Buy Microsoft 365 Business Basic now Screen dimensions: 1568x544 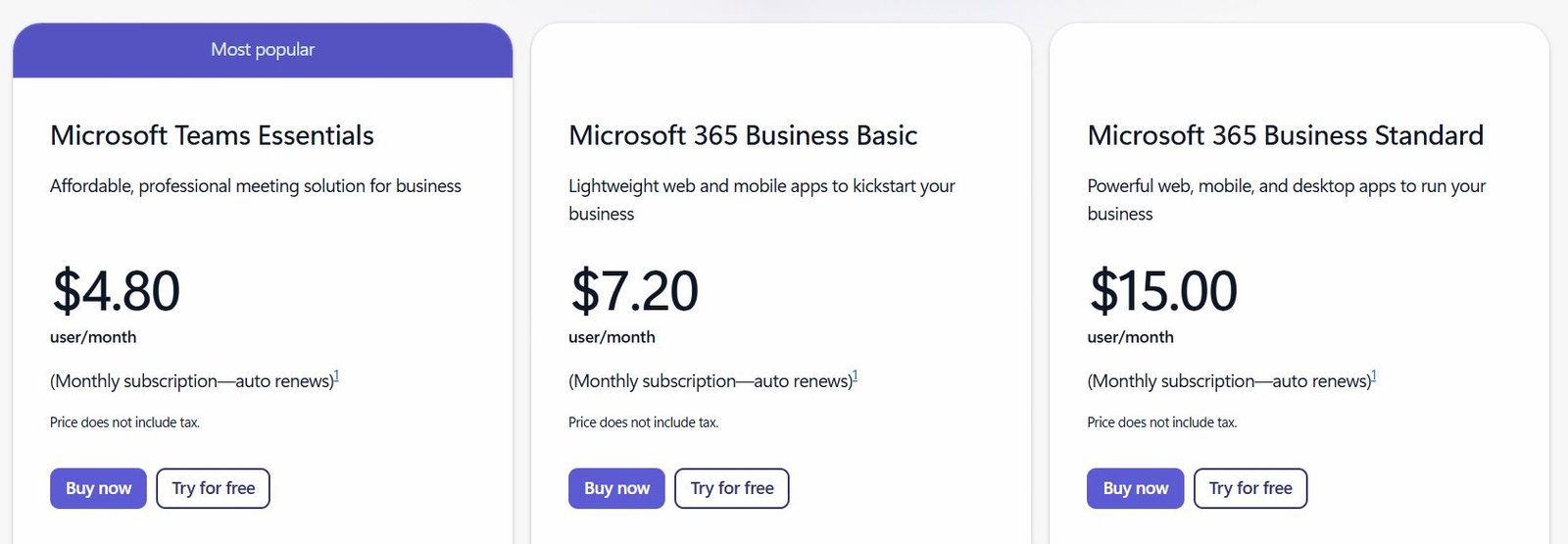pos(616,488)
